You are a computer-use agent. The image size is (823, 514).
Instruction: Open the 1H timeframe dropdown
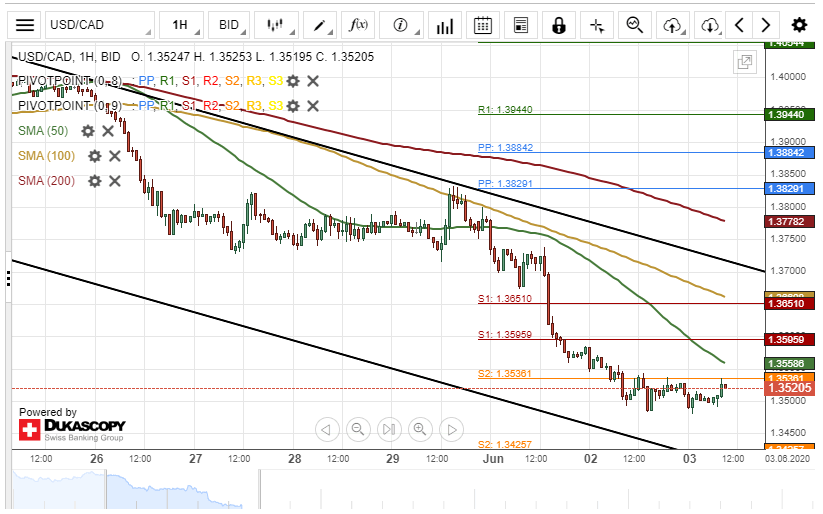point(181,25)
